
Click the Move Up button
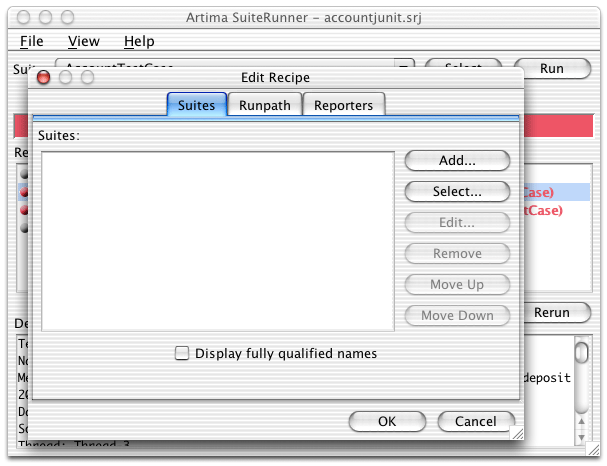tap(457, 284)
